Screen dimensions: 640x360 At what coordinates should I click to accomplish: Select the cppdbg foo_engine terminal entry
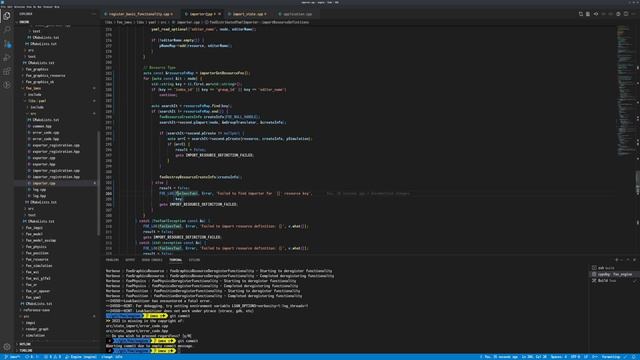tap(613, 274)
